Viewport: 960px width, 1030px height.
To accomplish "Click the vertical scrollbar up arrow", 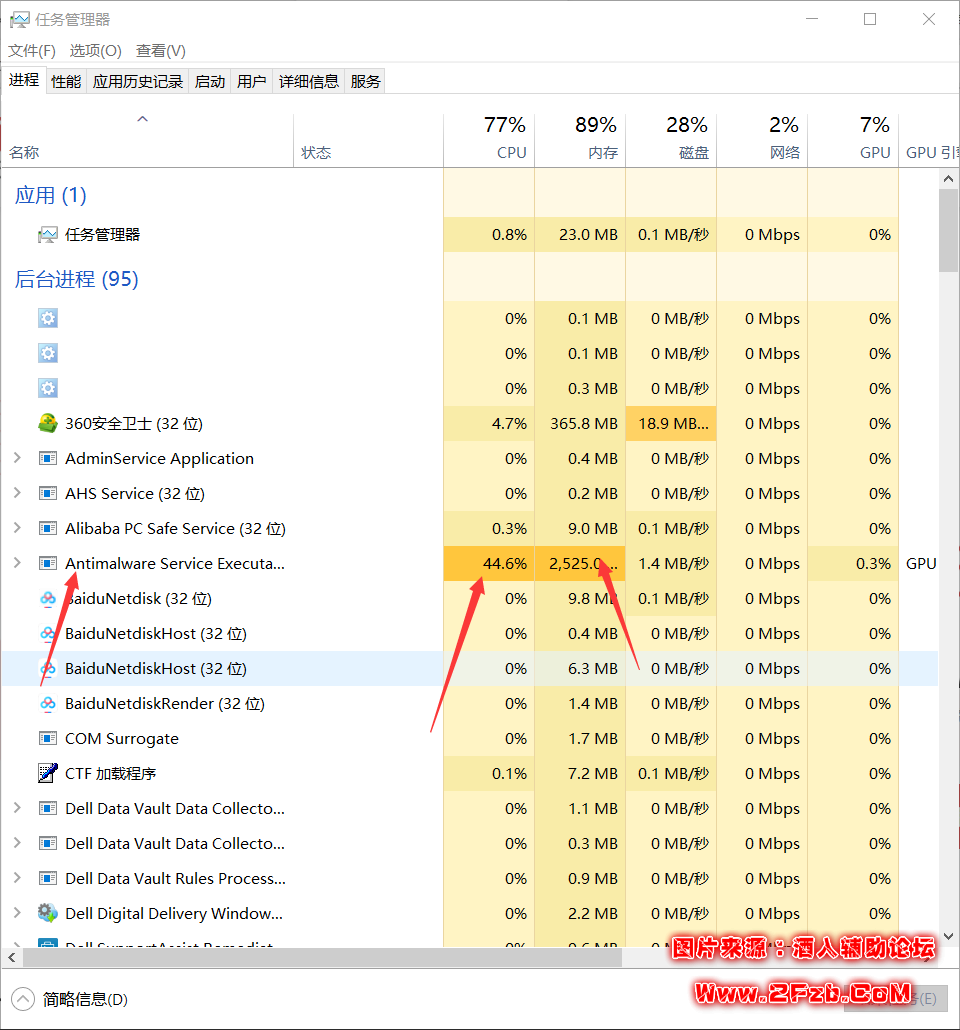I will [948, 179].
